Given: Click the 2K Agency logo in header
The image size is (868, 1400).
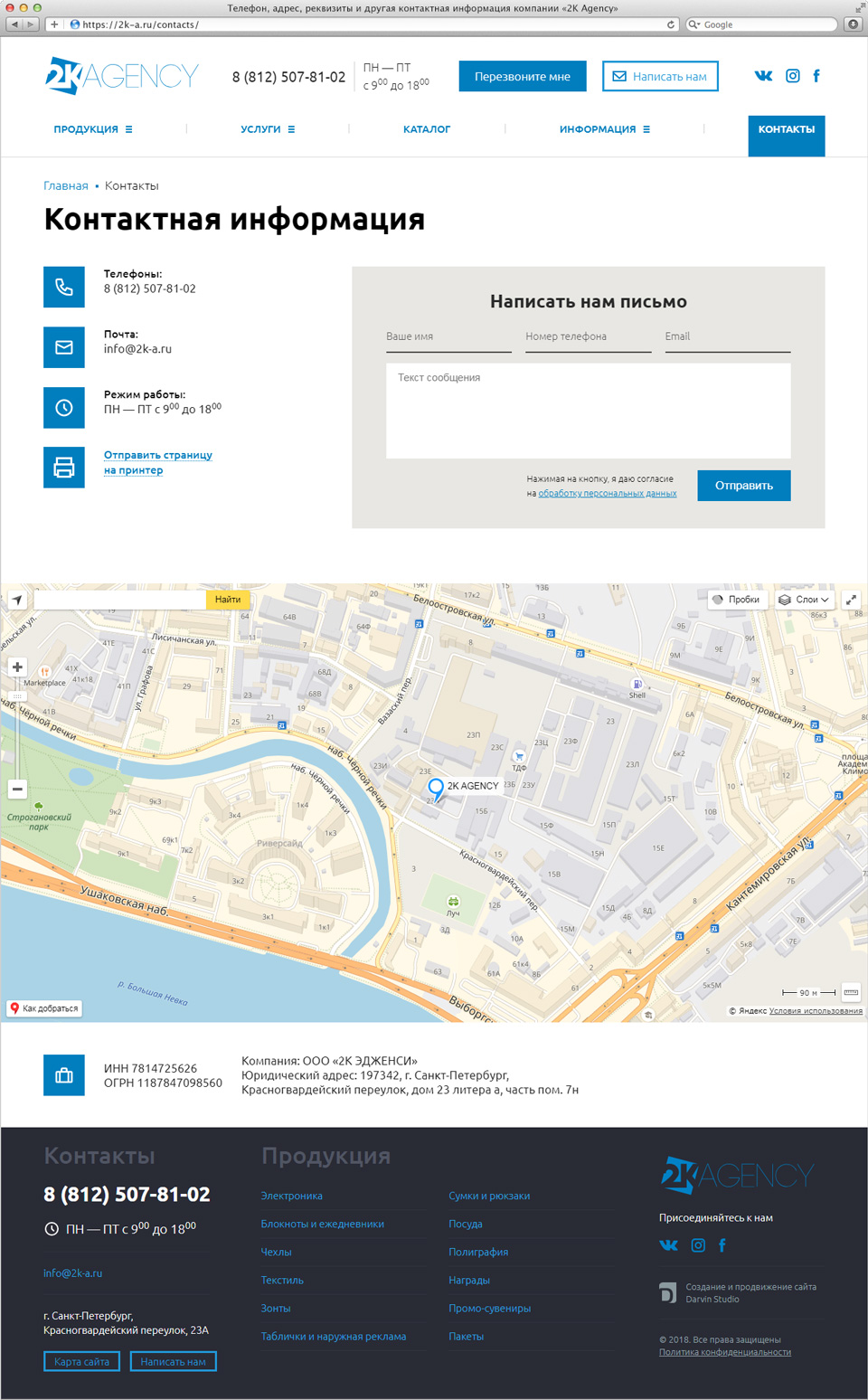Looking at the screenshot, I should (x=122, y=76).
